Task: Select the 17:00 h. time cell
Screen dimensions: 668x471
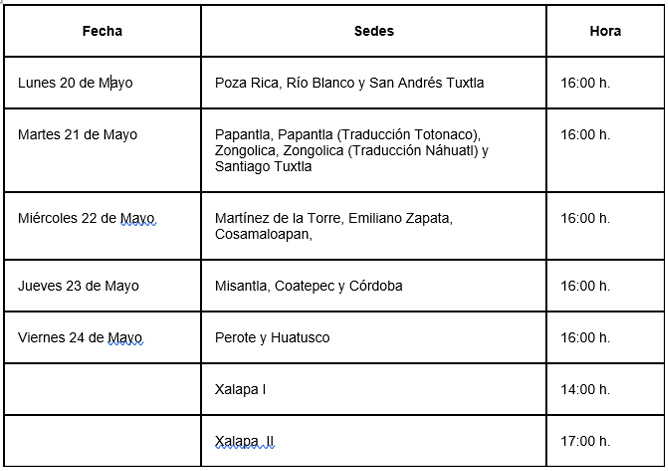Action: pyautogui.click(x=585, y=441)
